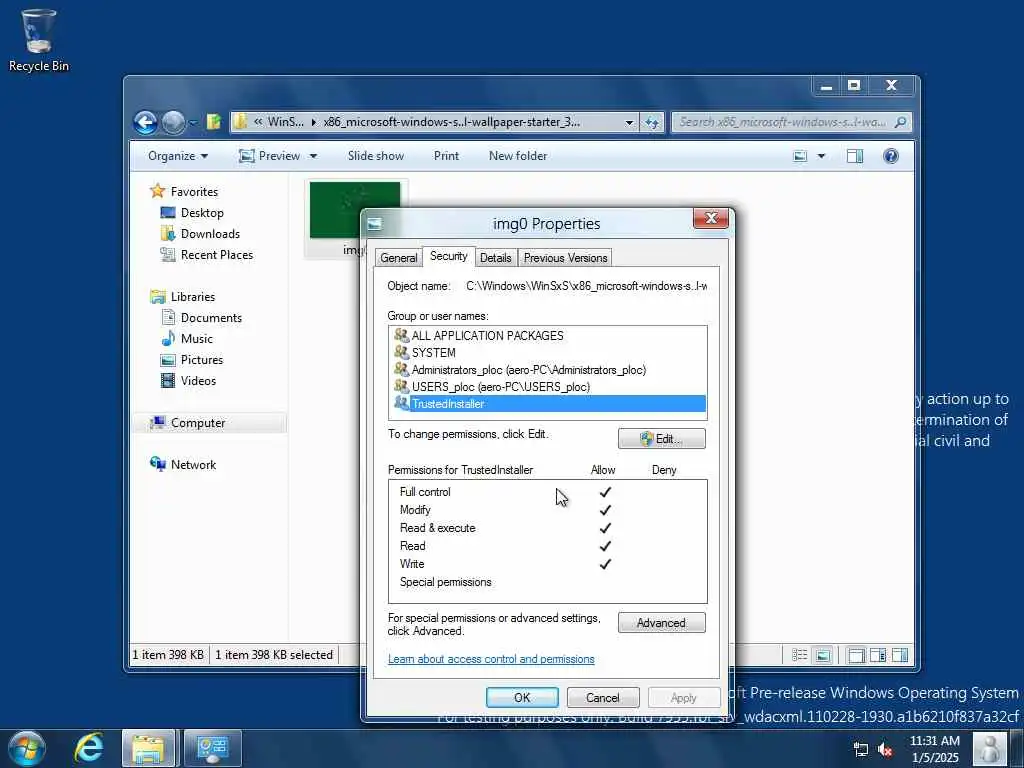1024x768 pixels.
Task: Select Favorites in the navigation pane
Action: [194, 191]
